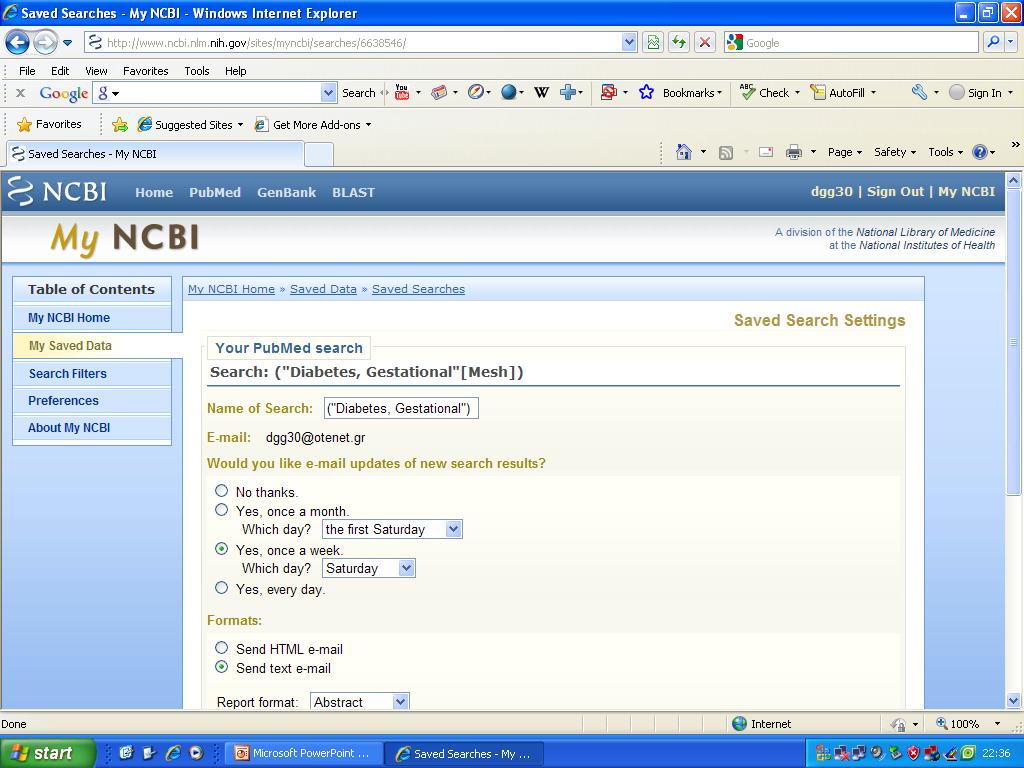The height and width of the screenshot is (768, 1024).
Task: Open the Help menu
Action: pos(236,71)
